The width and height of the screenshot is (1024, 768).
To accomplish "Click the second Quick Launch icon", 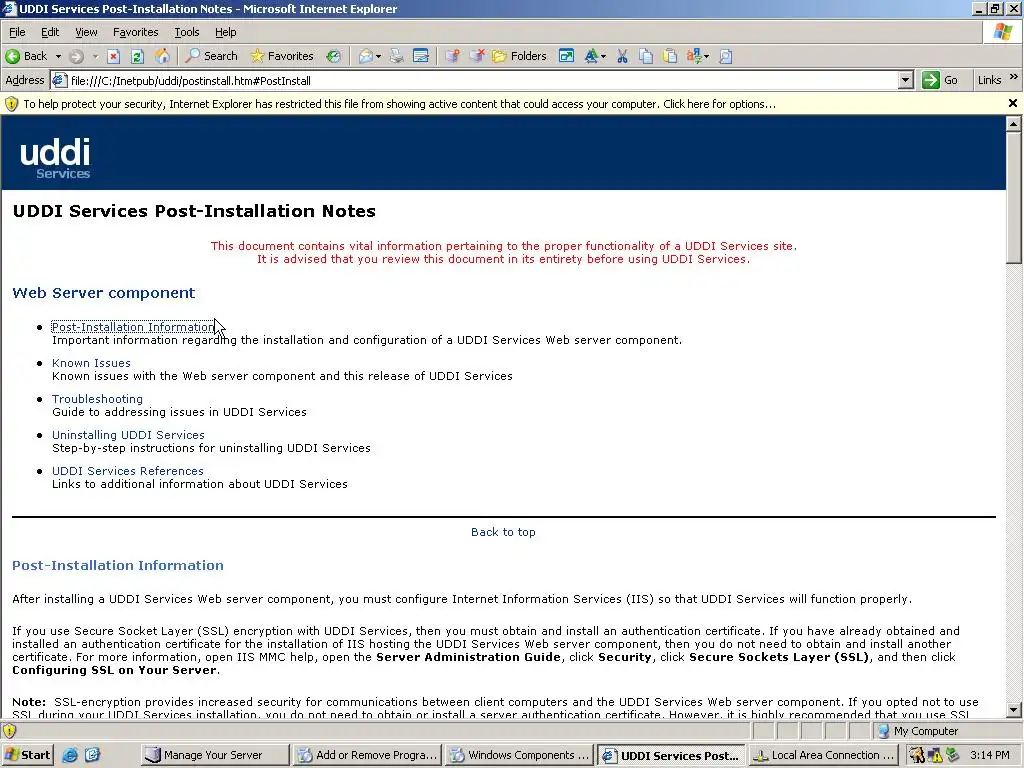I will pyautogui.click(x=92, y=755).
